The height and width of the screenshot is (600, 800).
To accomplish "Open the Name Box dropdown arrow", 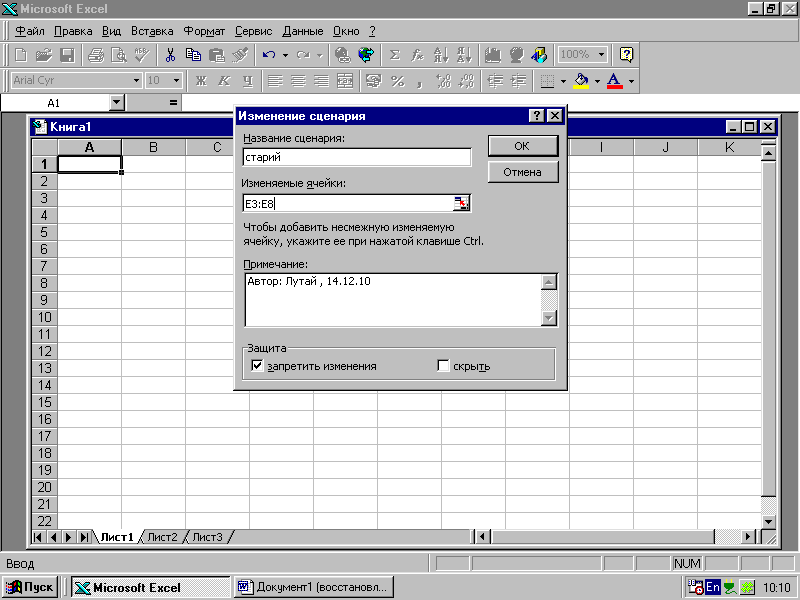I will [x=117, y=103].
